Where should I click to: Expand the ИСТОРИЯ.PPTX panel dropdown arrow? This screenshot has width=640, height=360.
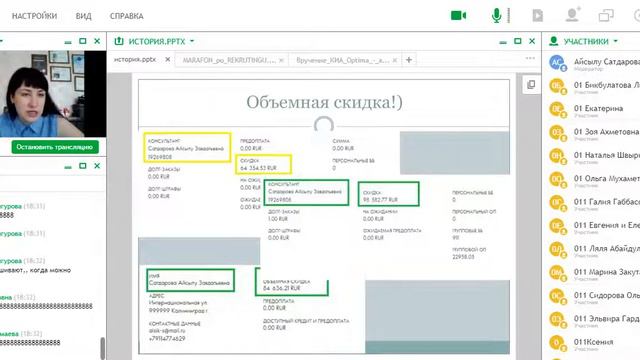coord(192,41)
